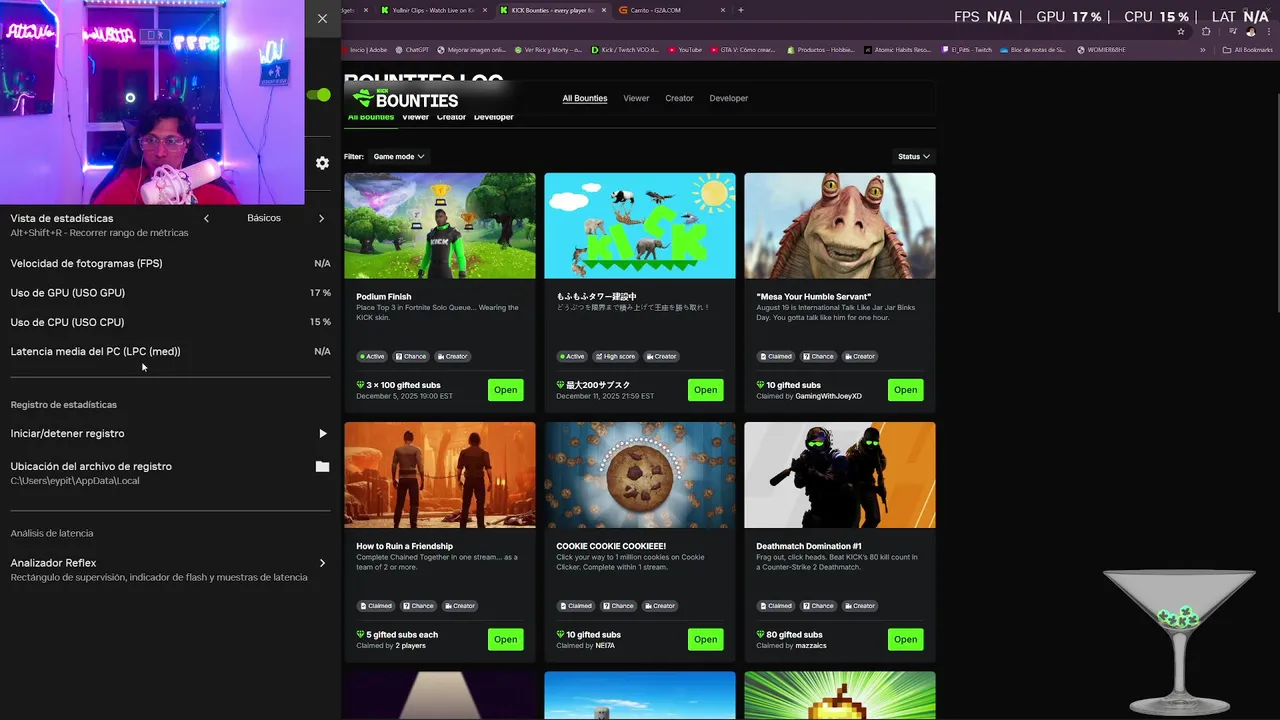
Task: Click the Uso de CPU (USO CPU) row
Action: (x=170, y=322)
